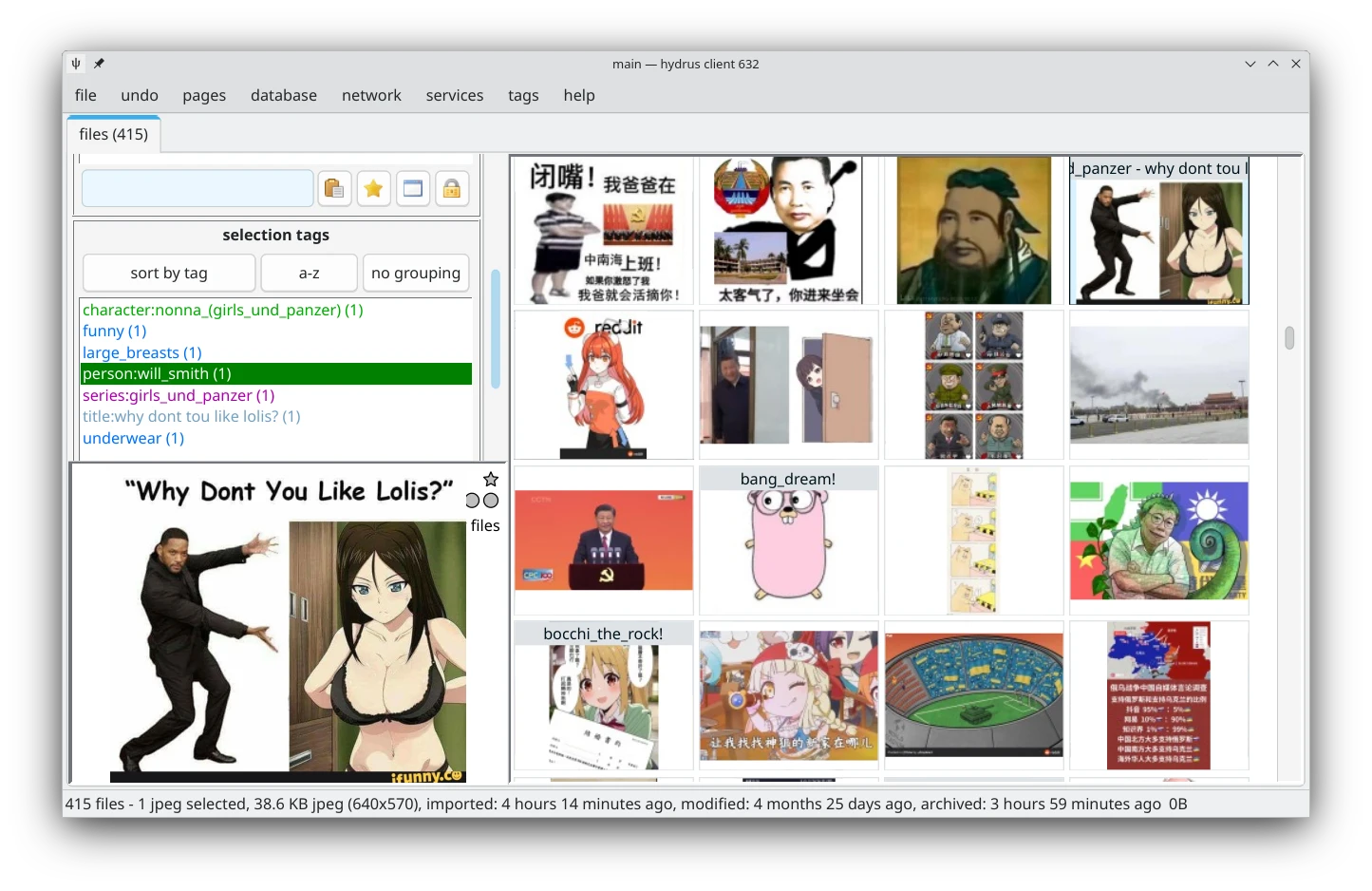Open the bang_dream! thumbnail
This screenshot has width=1372, height=891.
(788, 540)
